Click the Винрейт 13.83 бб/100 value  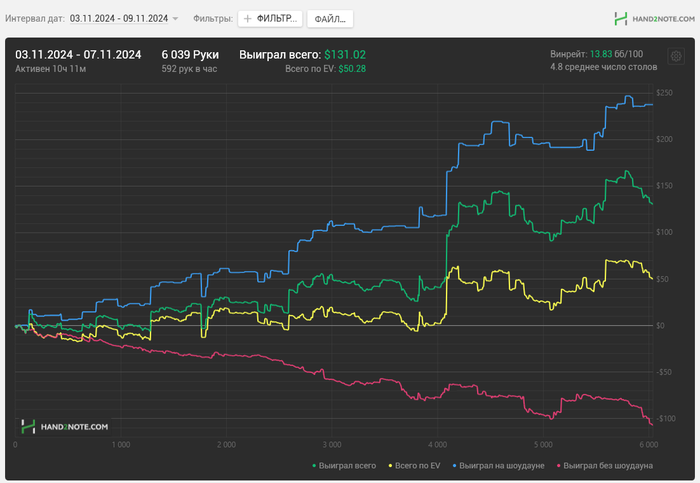pos(596,54)
